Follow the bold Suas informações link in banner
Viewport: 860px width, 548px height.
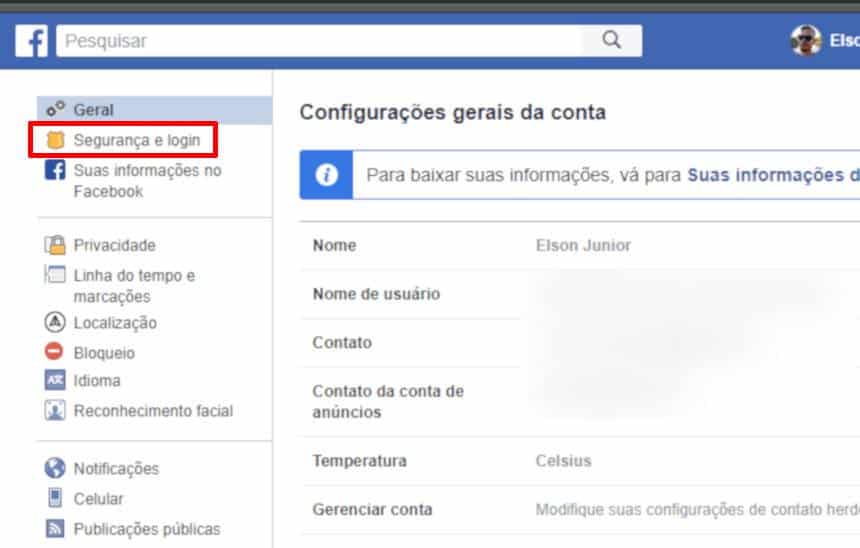point(773,175)
